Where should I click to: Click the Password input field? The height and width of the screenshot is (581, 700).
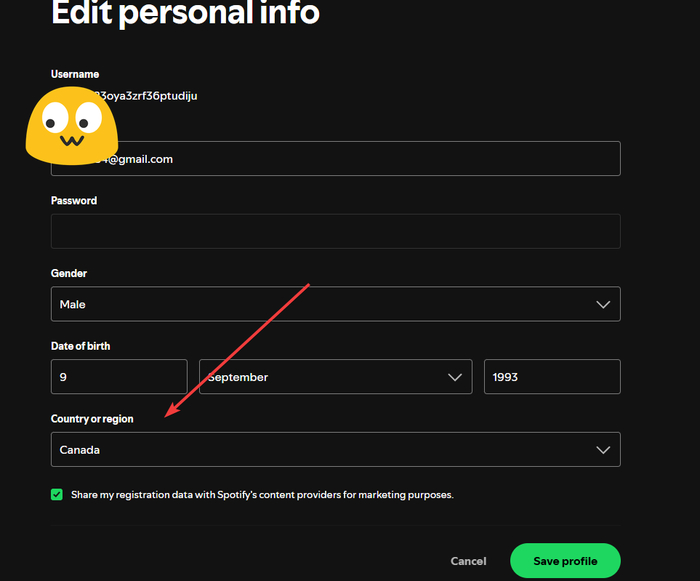click(336, 231)
